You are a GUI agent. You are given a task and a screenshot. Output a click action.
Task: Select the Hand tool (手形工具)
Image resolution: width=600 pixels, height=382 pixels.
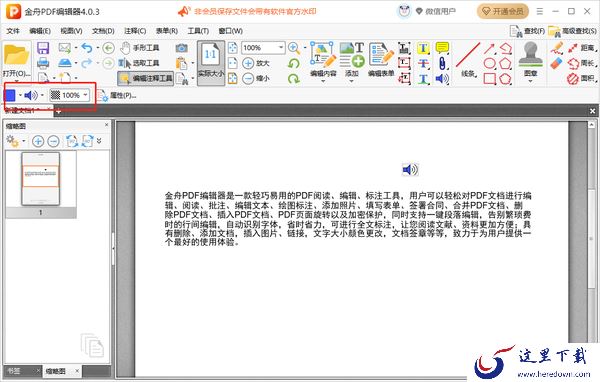click(x=139, y=48)
